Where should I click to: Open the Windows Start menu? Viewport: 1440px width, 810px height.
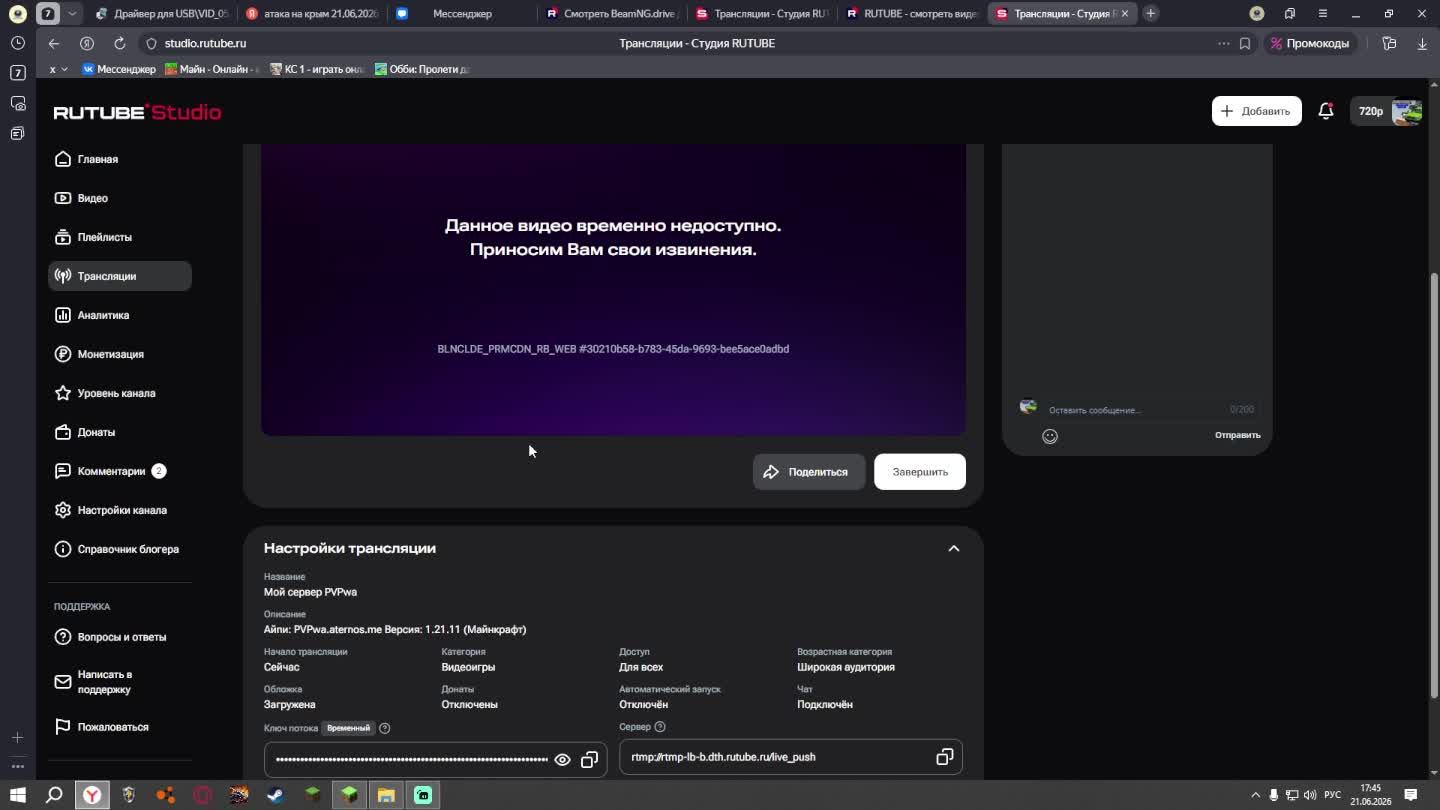[x=18, y=795]
